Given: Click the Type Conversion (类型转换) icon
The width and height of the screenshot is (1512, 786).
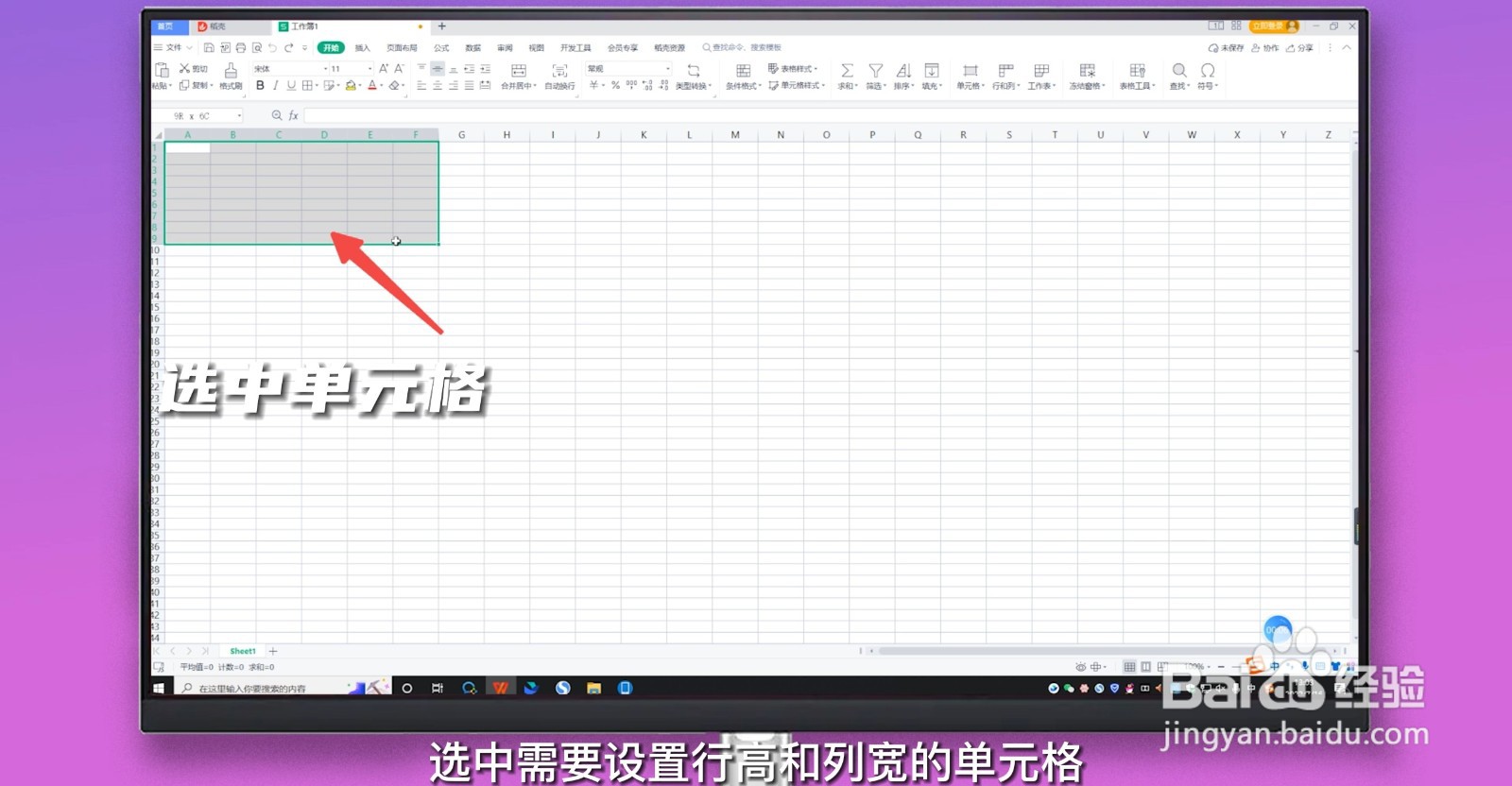Looking at the screenshot, I should click(x=693, y=70).
